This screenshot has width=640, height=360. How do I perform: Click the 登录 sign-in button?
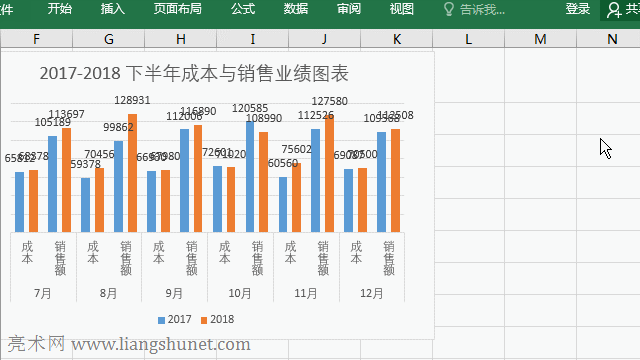[578, 9]
